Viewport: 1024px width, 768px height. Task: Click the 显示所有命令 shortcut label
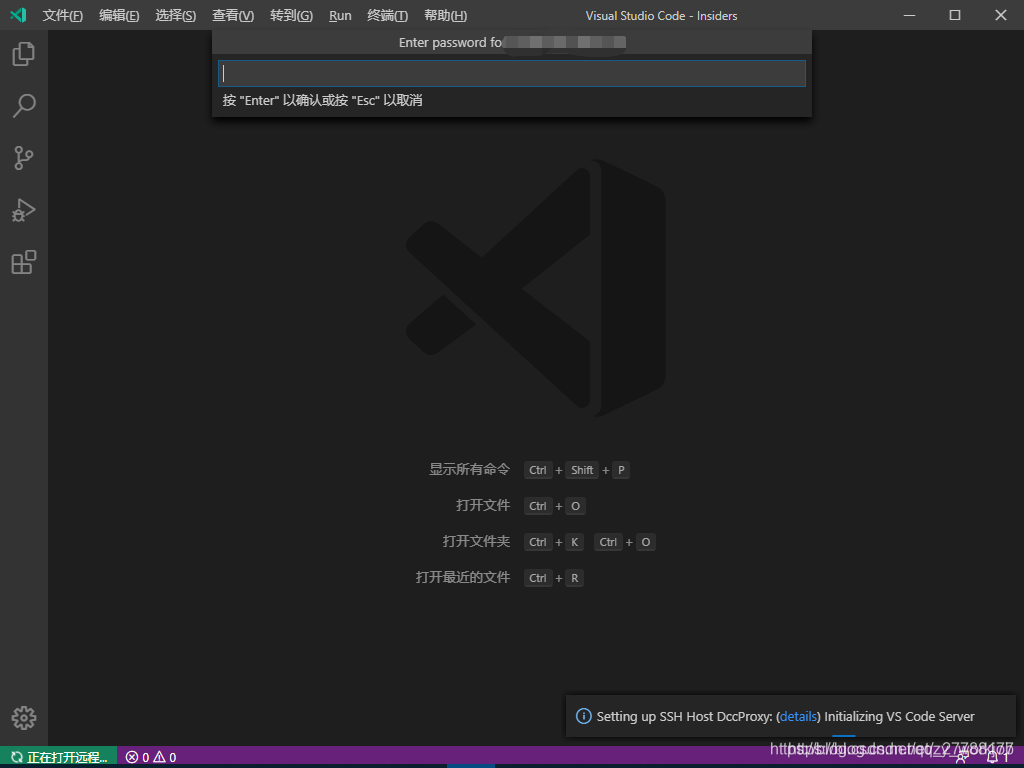pos(469,470)
